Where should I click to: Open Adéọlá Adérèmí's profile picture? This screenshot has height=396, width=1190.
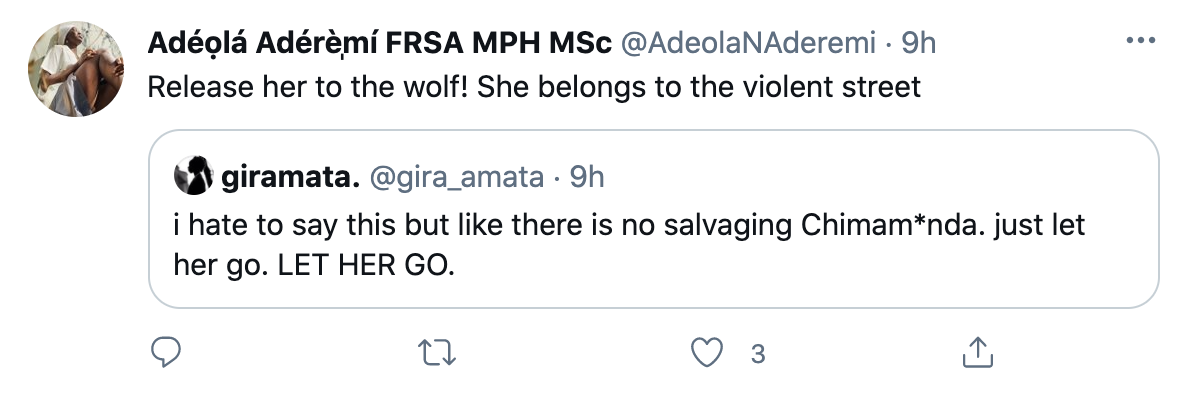76,69
